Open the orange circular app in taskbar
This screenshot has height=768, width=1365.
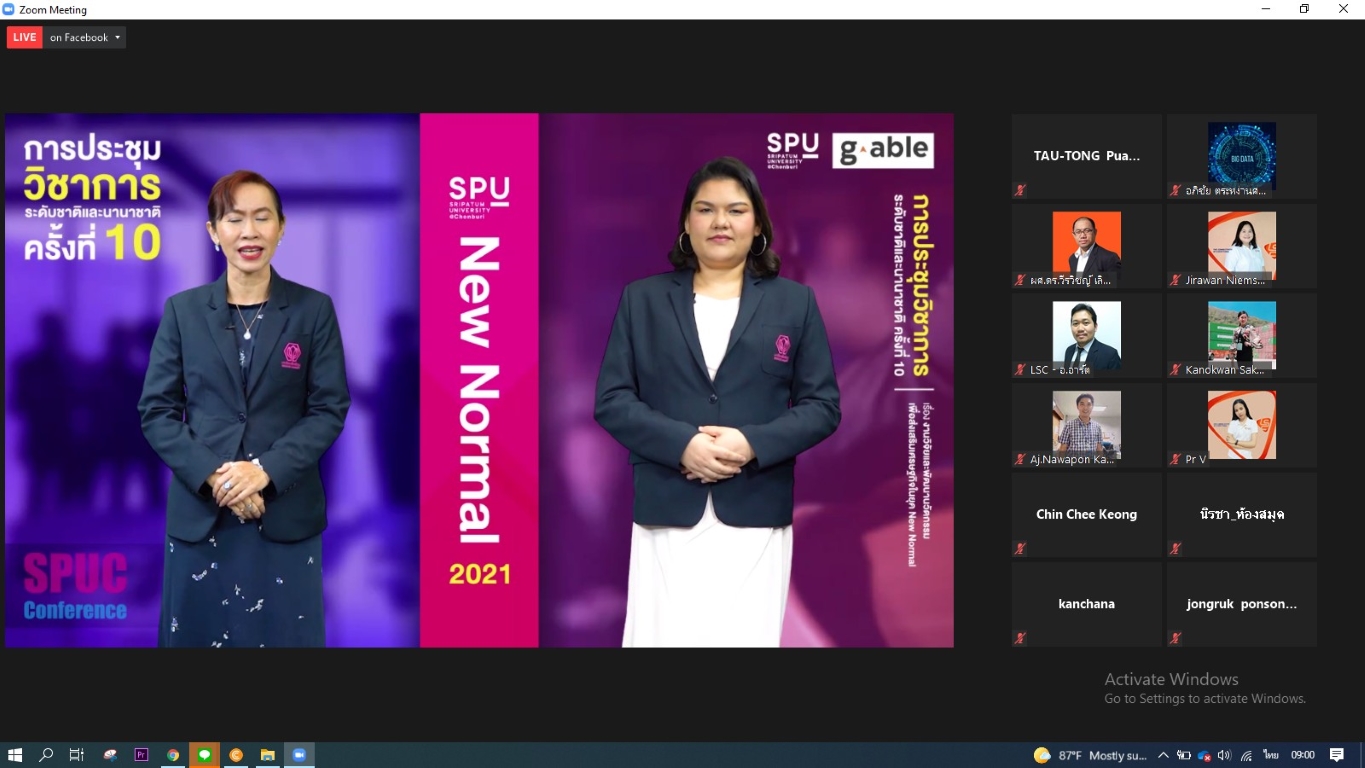236,755
